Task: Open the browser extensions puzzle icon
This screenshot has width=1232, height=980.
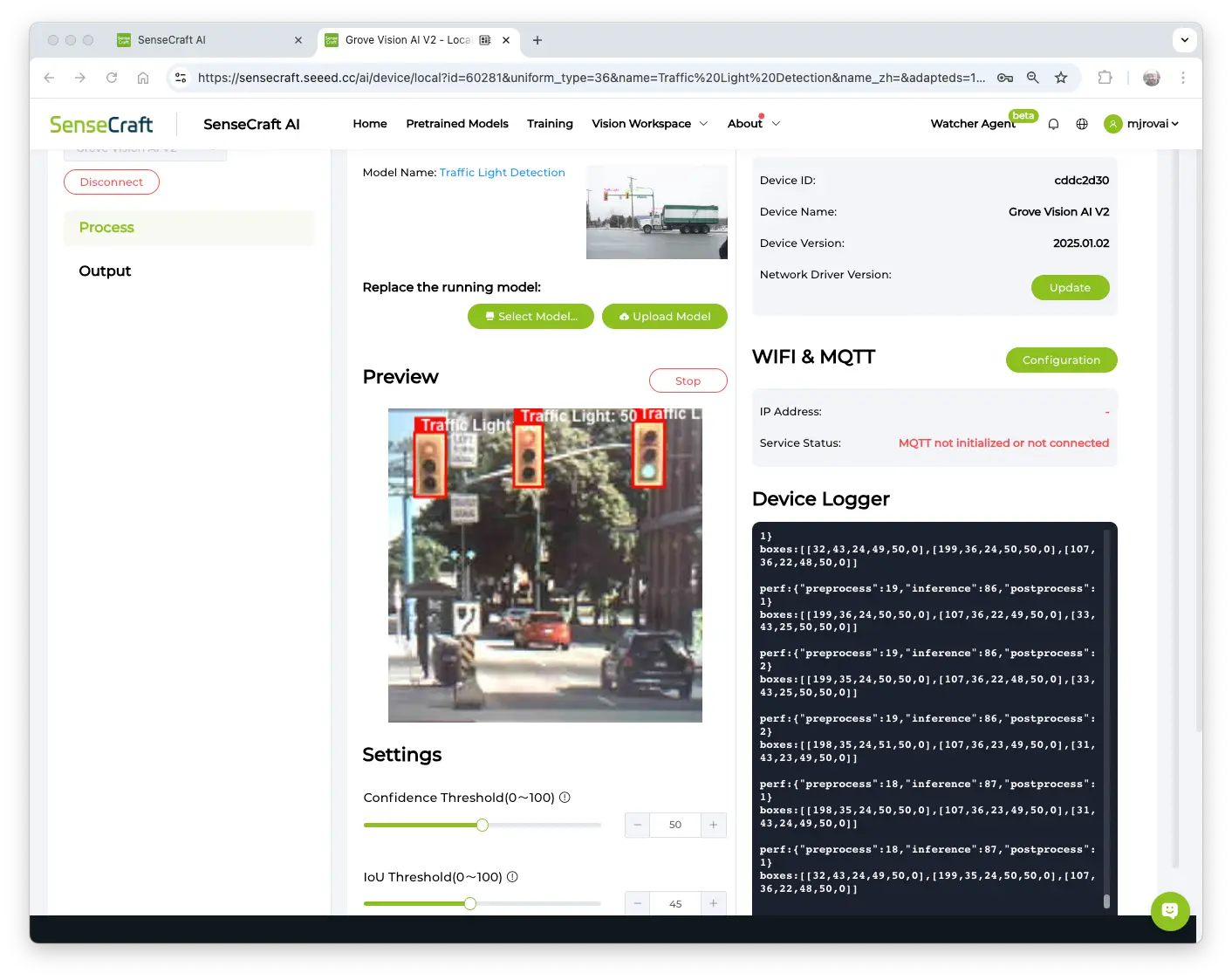Action: pos(1105,78)
